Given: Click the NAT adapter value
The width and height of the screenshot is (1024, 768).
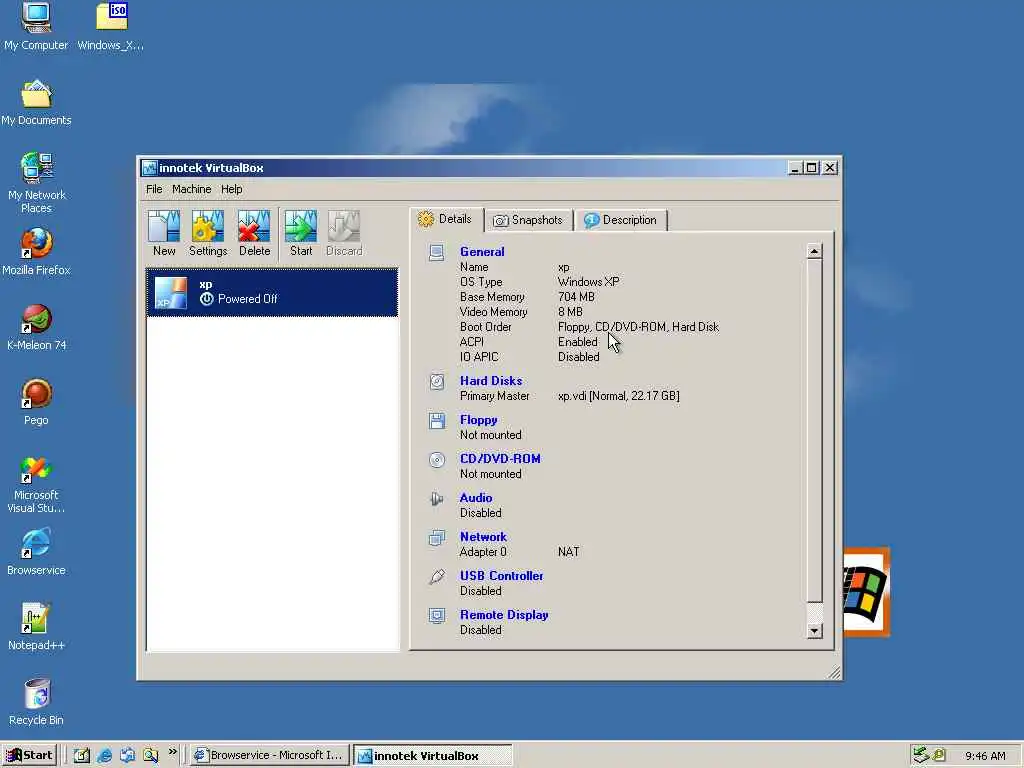Looking at the screenshot, I should [568, 552].
